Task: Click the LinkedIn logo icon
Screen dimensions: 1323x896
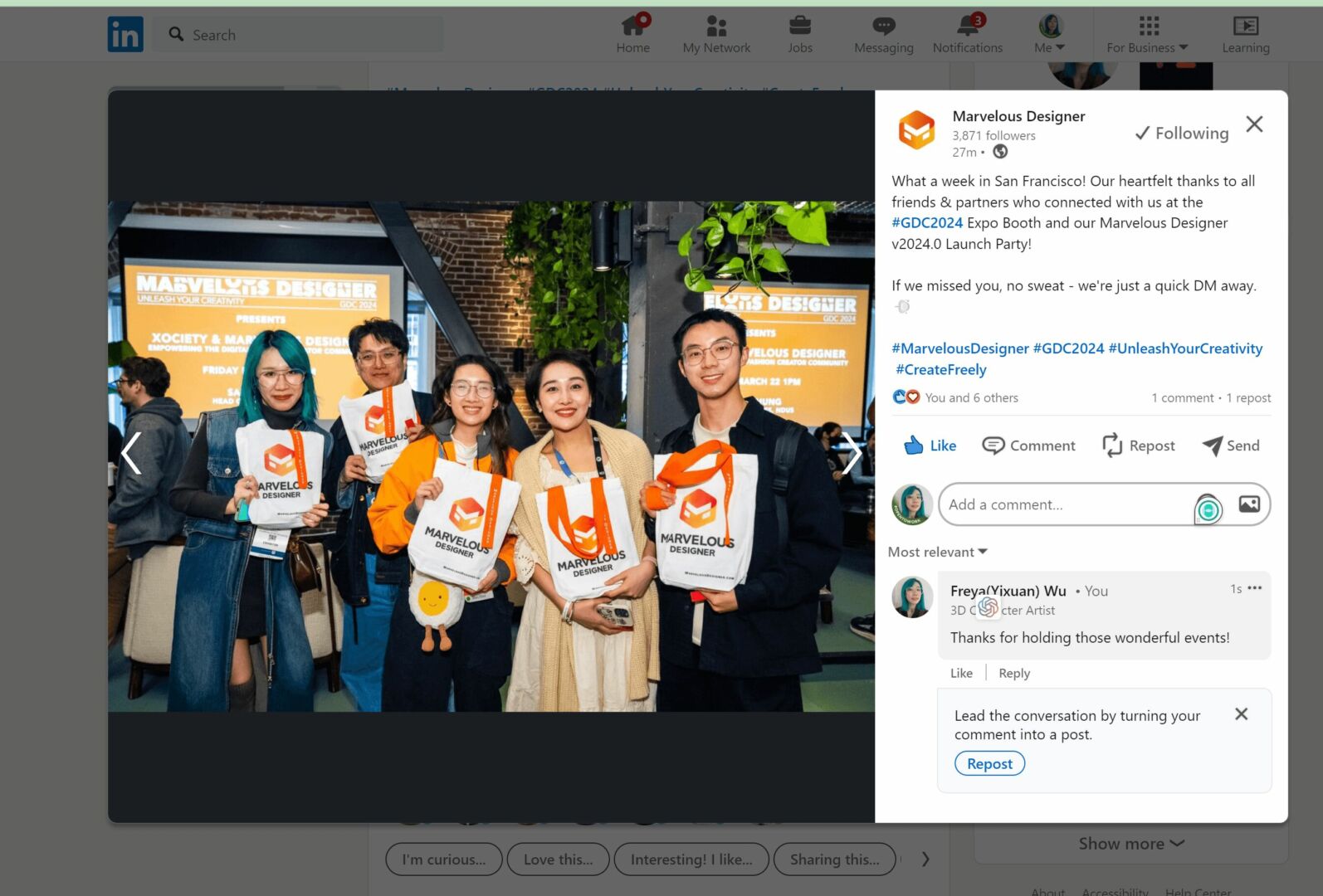Action: point(125,35)
